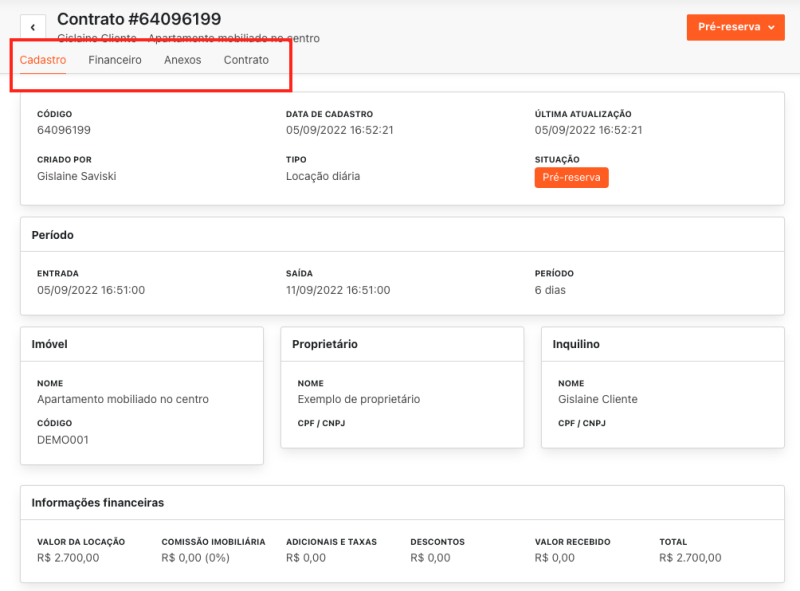Image resolution: width=800 pixels, height=591 pixels.
Task: Click the contract code 64096199 value
Action: point(64,130)
